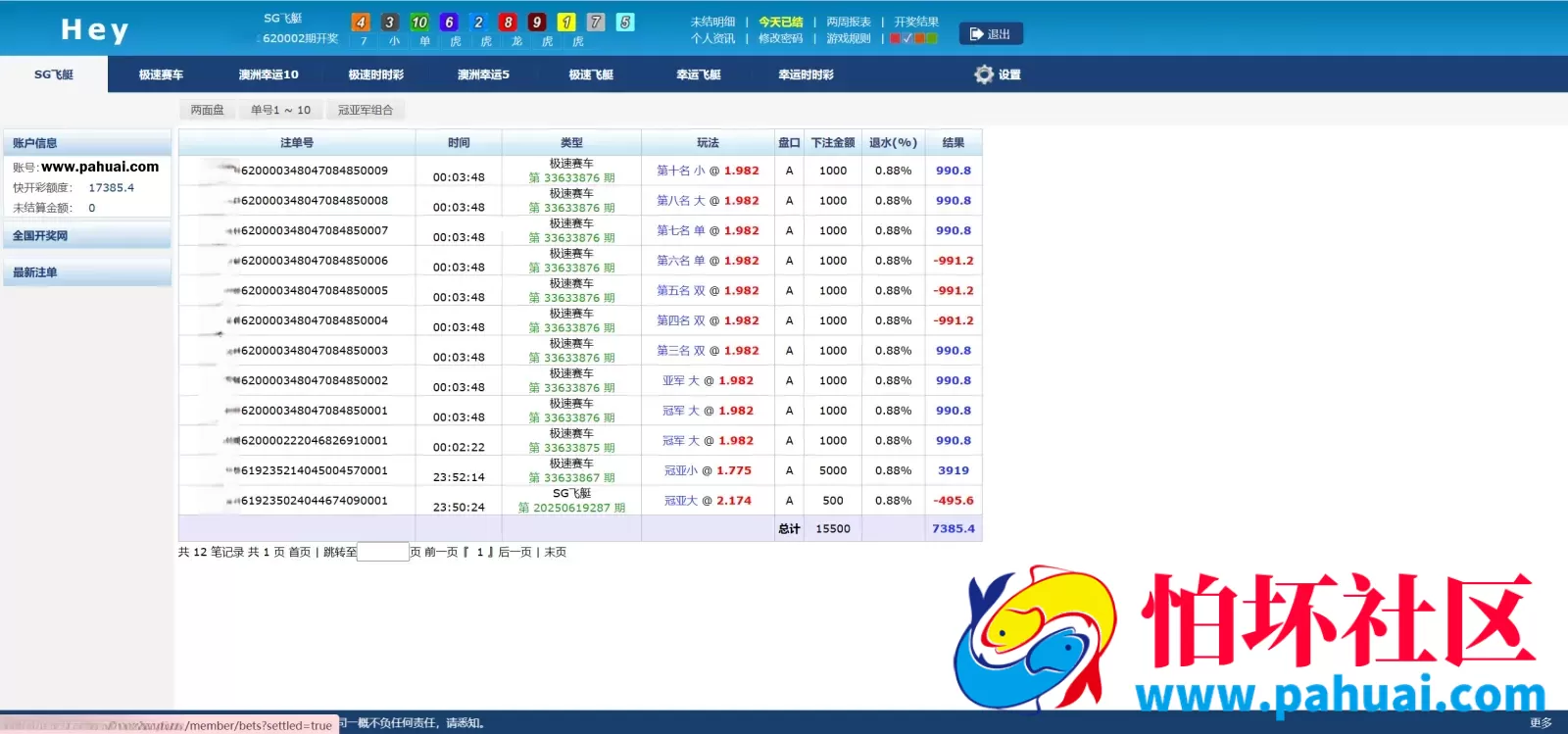The height and width of the screenshot is (734, 1568).
Task: Select the 冠亚军组合 sub-tab
Action: pos(366,110)
